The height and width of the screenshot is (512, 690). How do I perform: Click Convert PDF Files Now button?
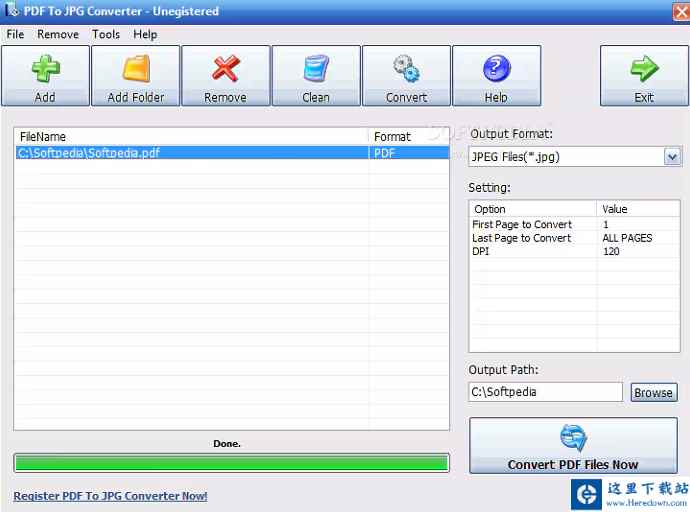[573, 445]
